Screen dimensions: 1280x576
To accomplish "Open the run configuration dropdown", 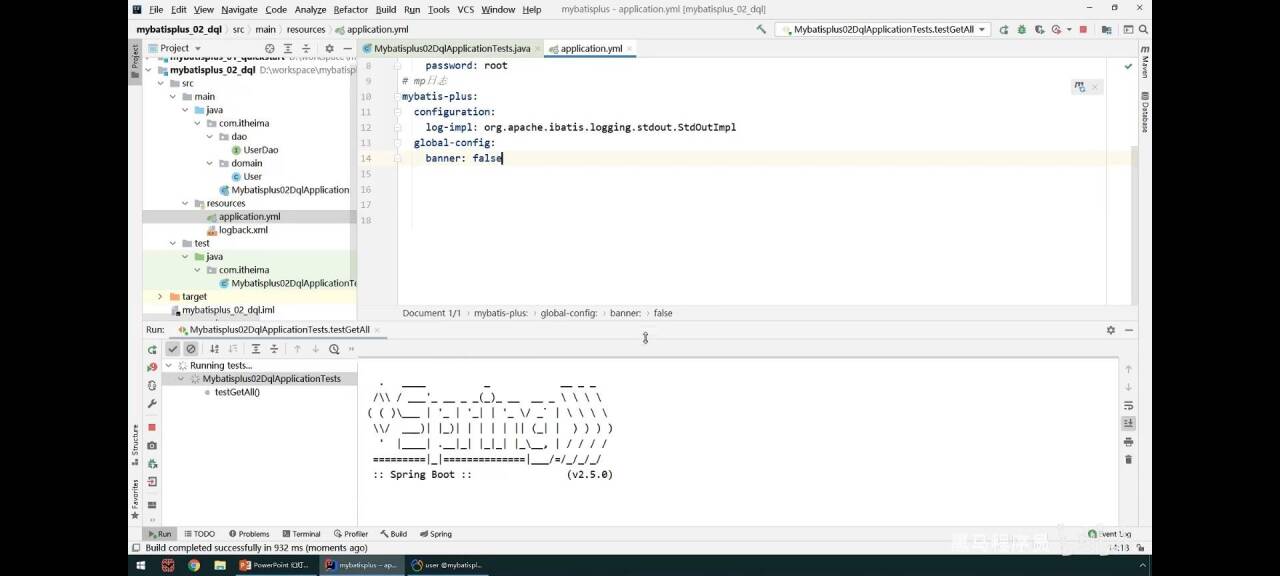I will click(883, 30).
